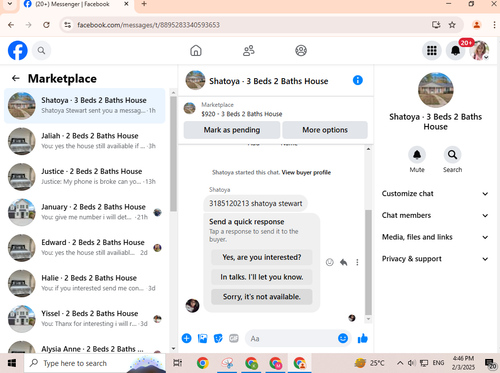Switch to the Messenger | Facebook tab
Image resolution: width=500 pixels, height=373 pixels.
tap(77, 4)
